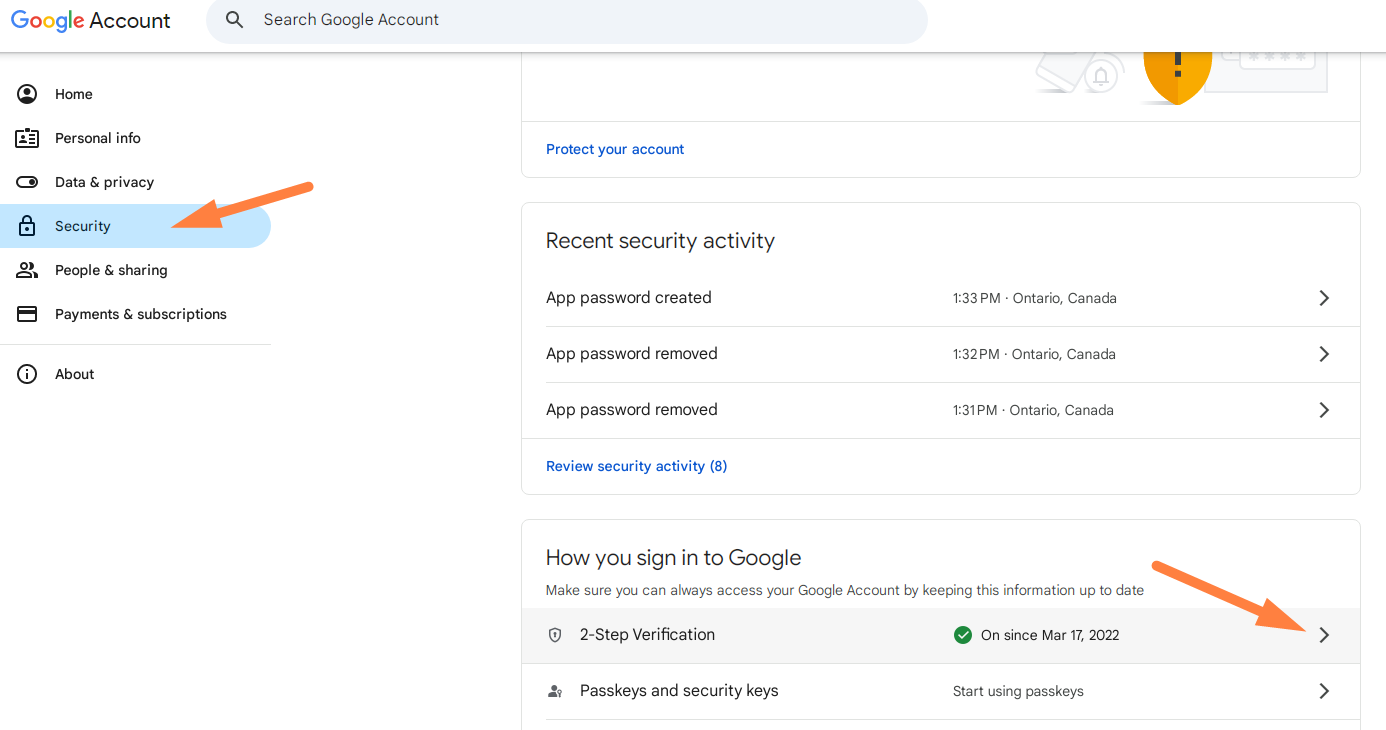Open the 2-Step Verification row chevron
The width and height of the screenshot is (1386, 730).
pos(1324,635)
